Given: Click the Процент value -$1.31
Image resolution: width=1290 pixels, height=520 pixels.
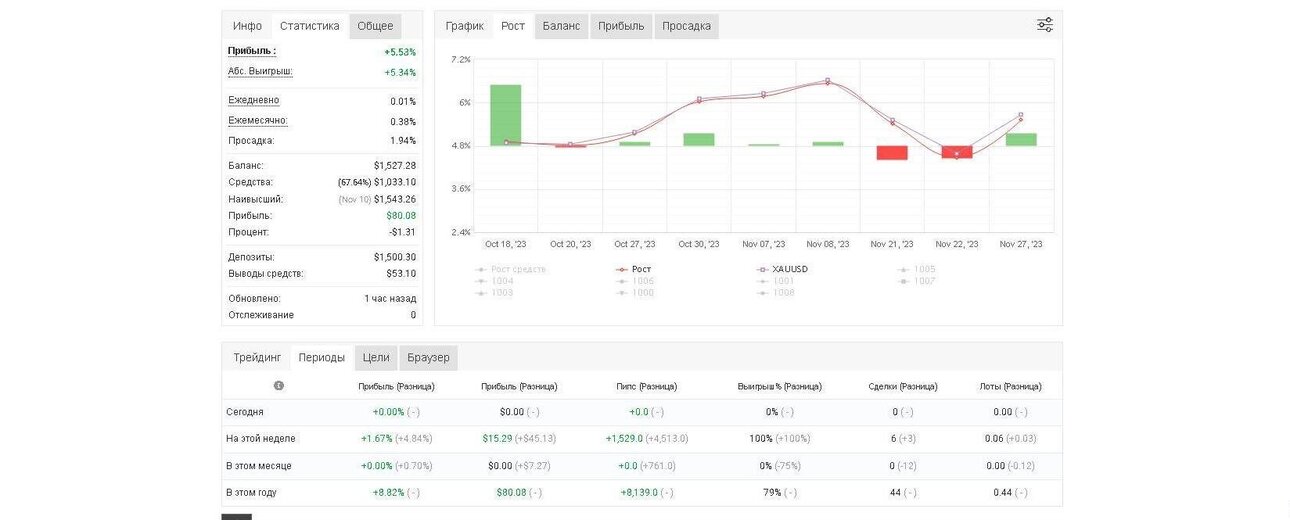Looking at the screenshot, I should tap(403, 232).
